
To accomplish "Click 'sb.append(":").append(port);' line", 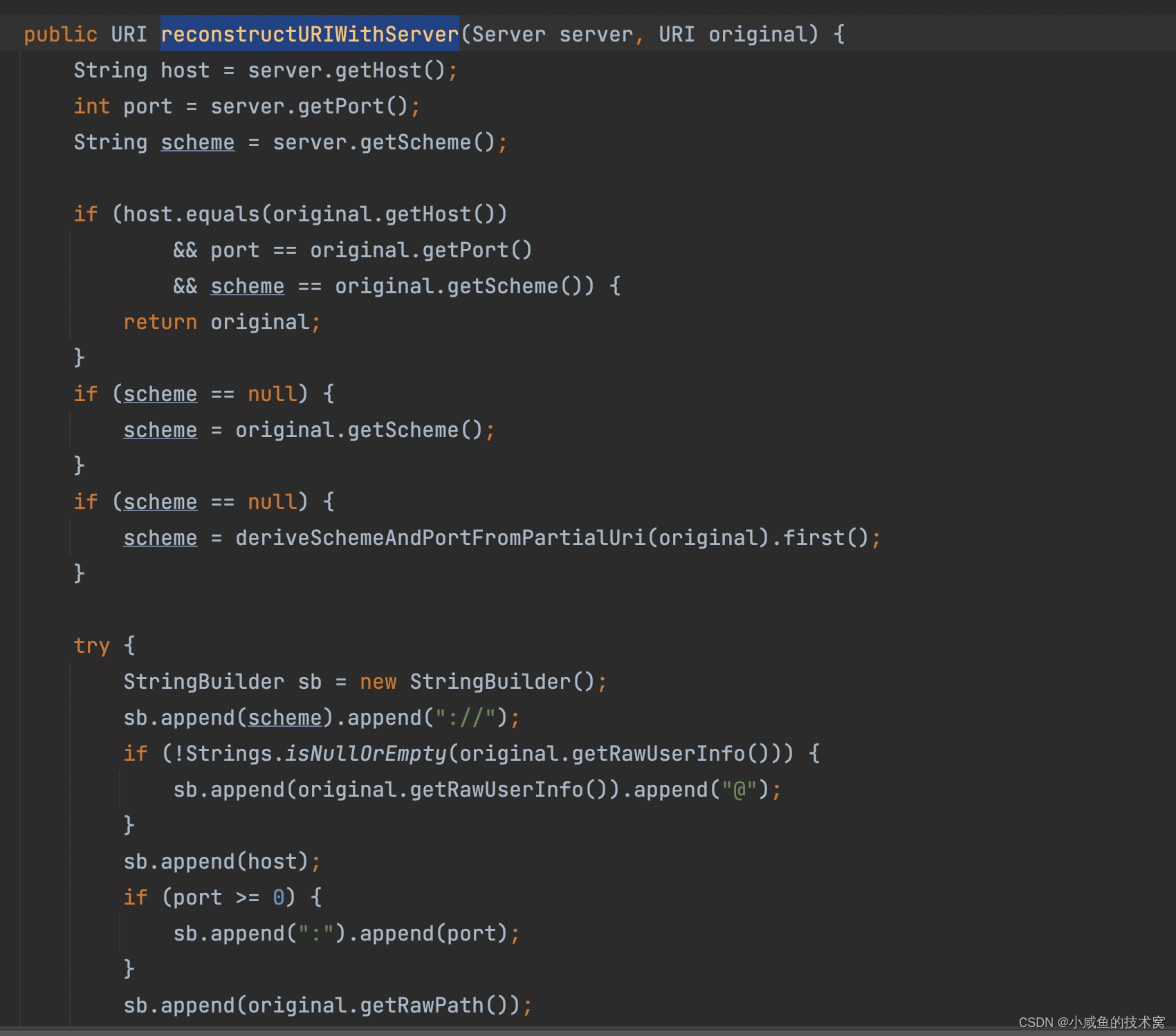I will [x=347, y=933].
